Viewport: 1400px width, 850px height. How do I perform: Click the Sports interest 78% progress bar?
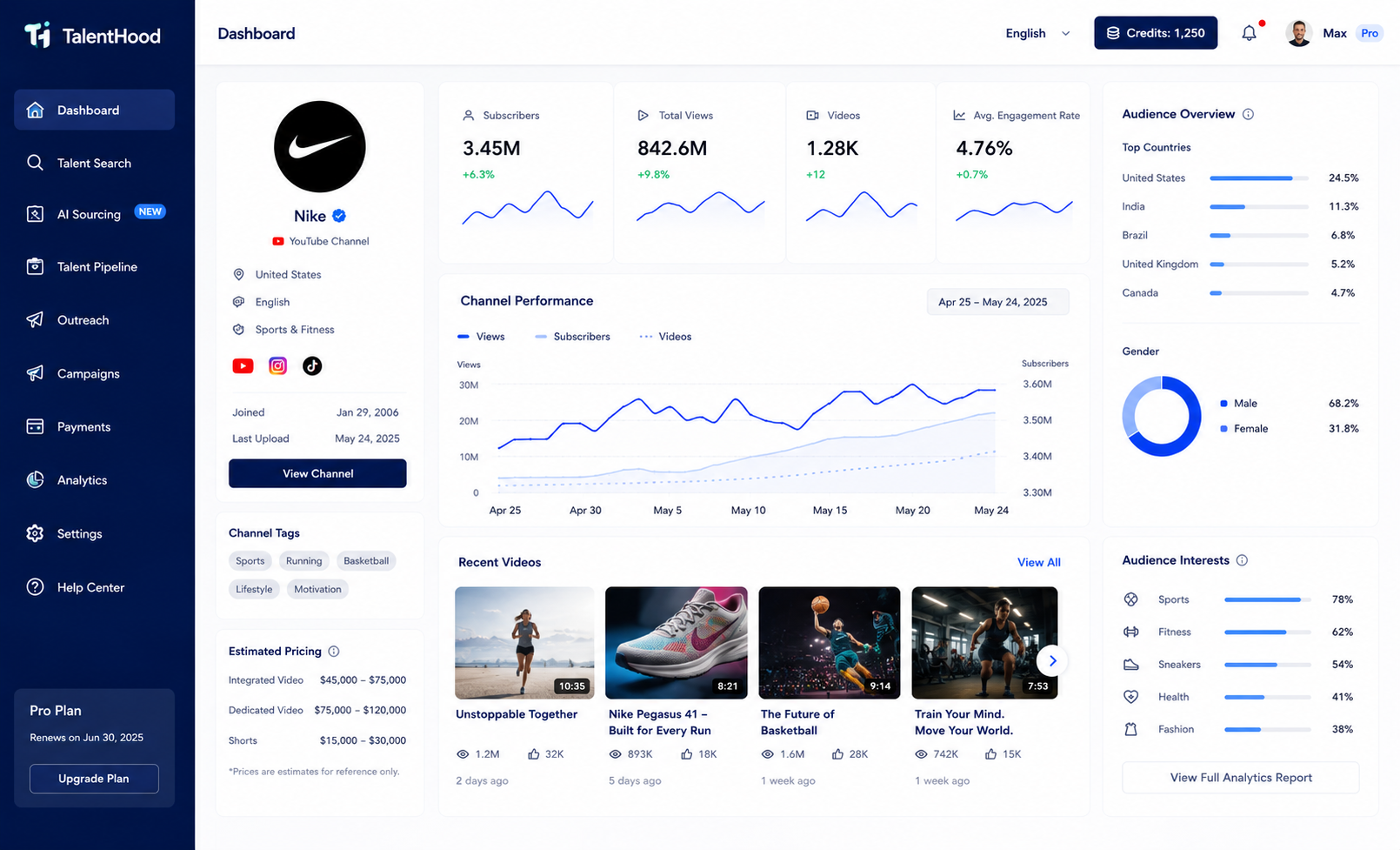point(1268,599)
